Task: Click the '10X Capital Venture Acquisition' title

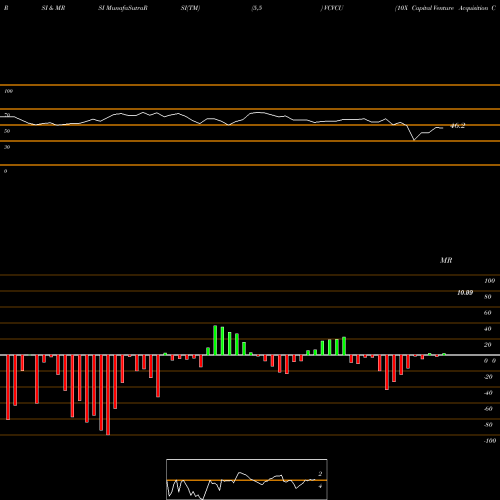Action: pyautogui.click(x=442, y=8)
